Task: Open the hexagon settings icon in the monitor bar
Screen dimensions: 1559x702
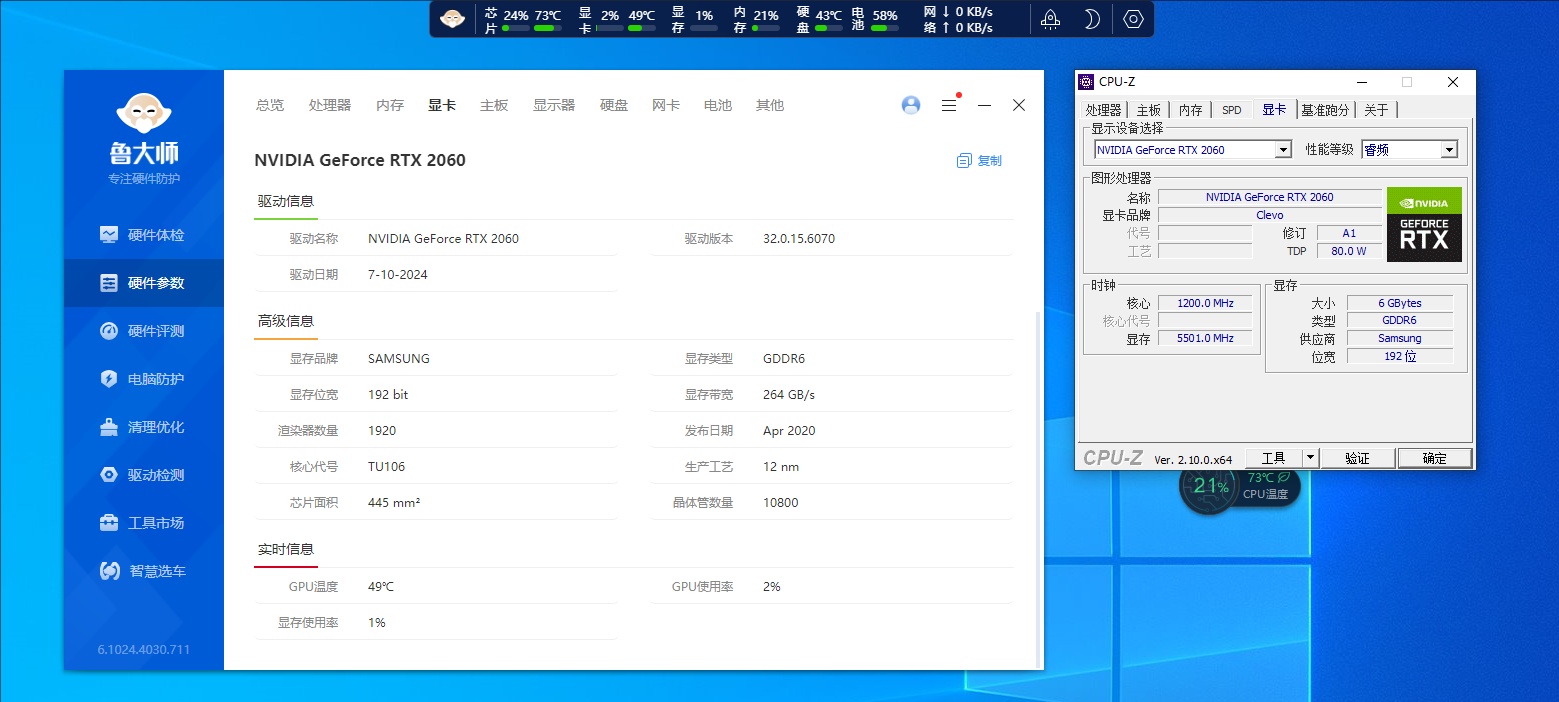Action: [1133, 19]
